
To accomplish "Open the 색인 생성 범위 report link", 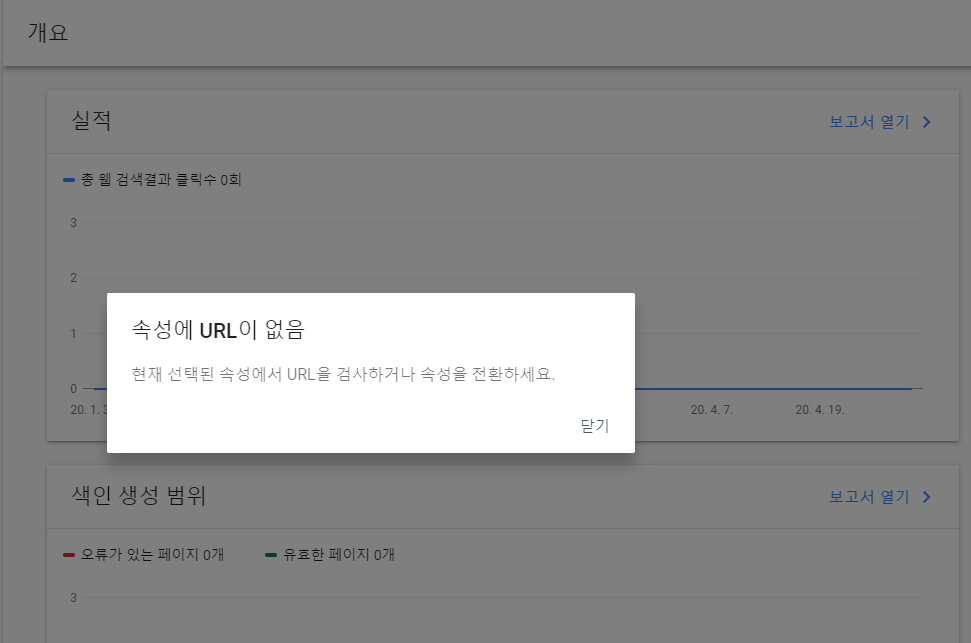I will (x=869, y=497).
